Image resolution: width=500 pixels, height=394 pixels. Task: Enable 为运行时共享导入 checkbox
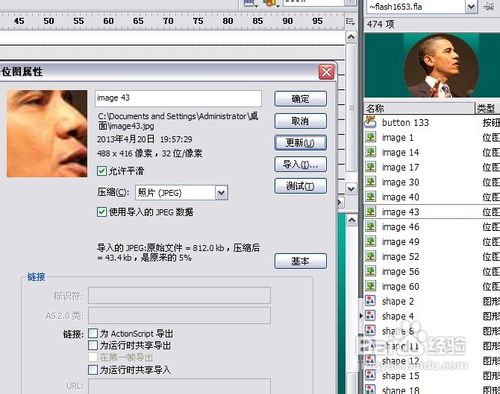click(93, 370)
